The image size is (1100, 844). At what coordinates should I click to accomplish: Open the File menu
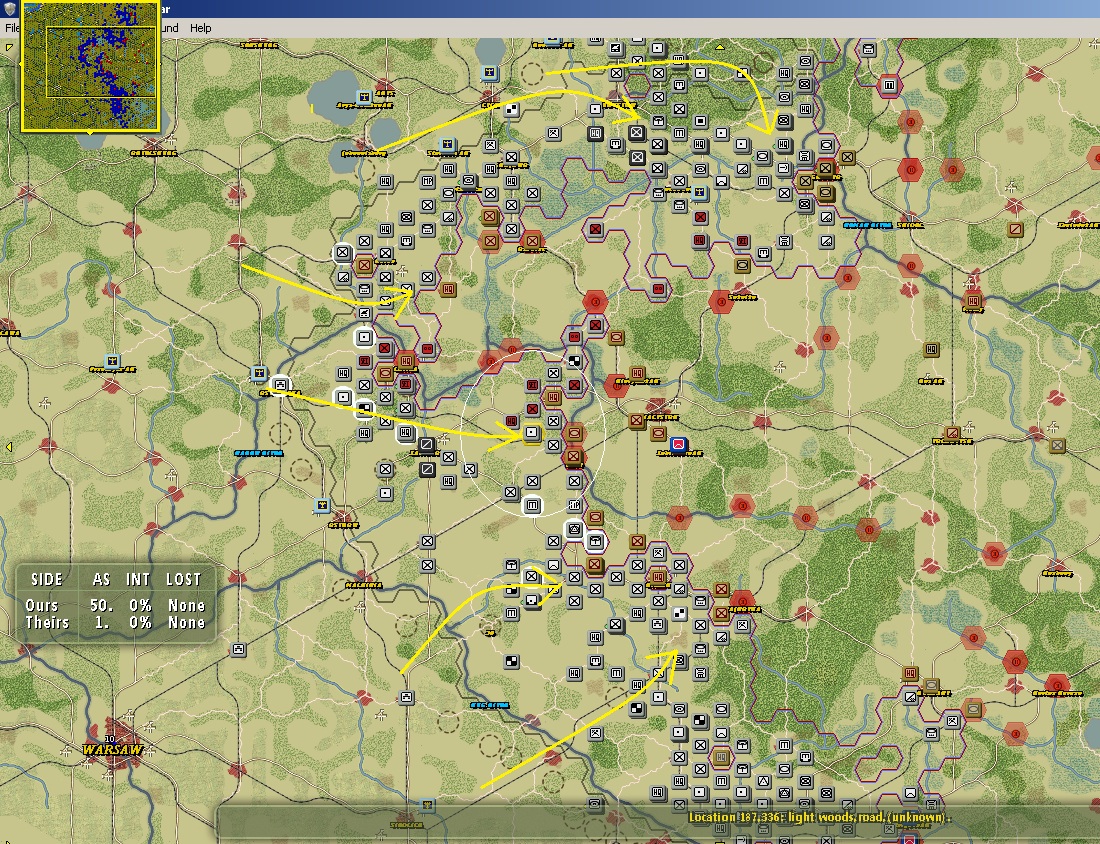(11, 28)
